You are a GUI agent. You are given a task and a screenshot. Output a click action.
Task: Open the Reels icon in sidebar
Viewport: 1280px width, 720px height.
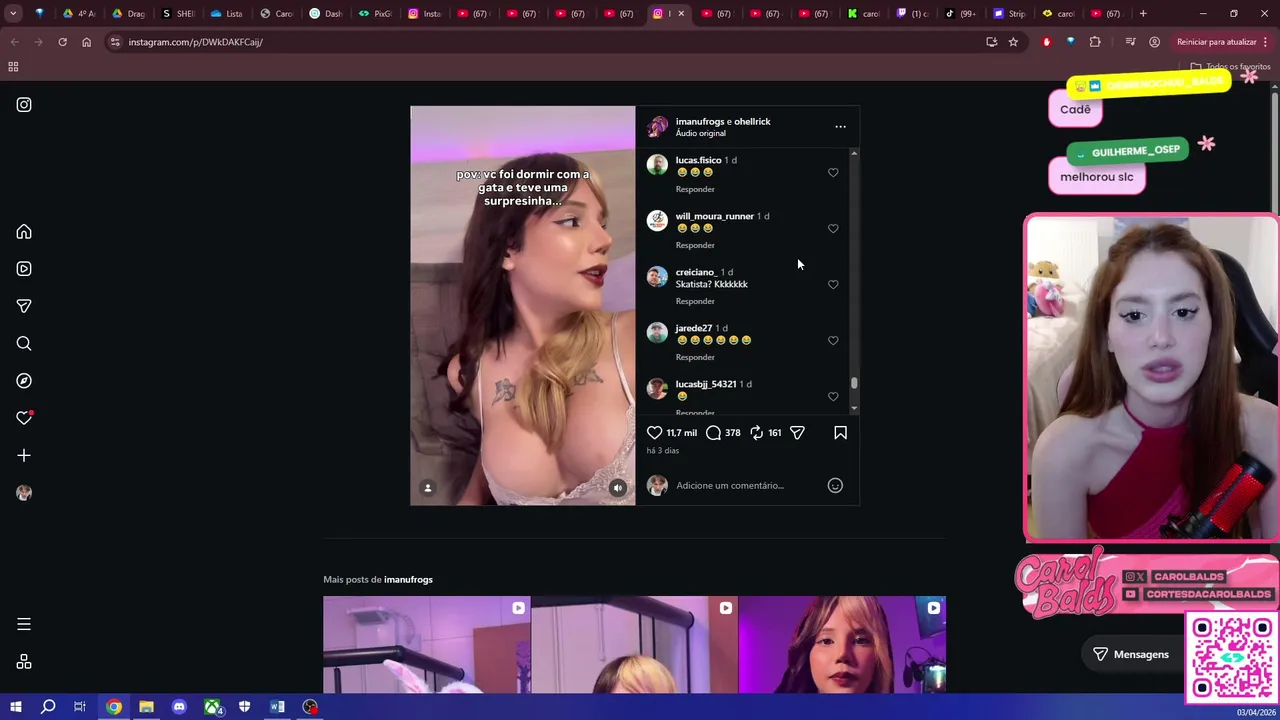[24, 269]
